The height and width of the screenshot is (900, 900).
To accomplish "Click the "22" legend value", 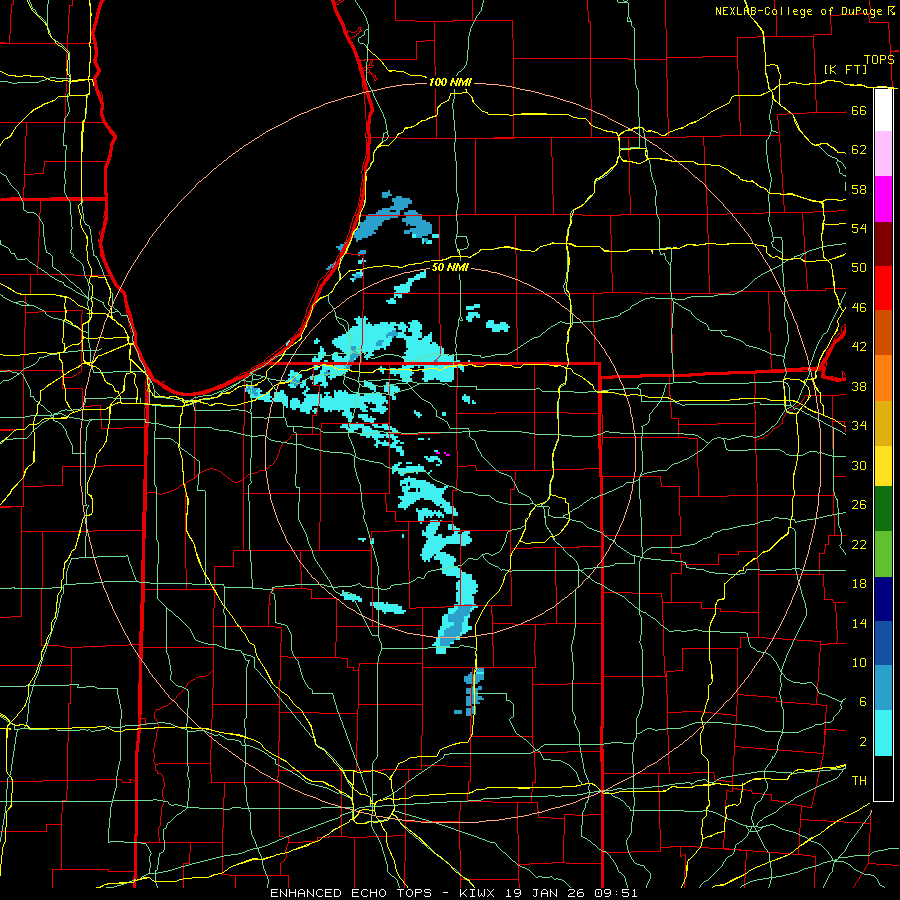I will 859,544.
